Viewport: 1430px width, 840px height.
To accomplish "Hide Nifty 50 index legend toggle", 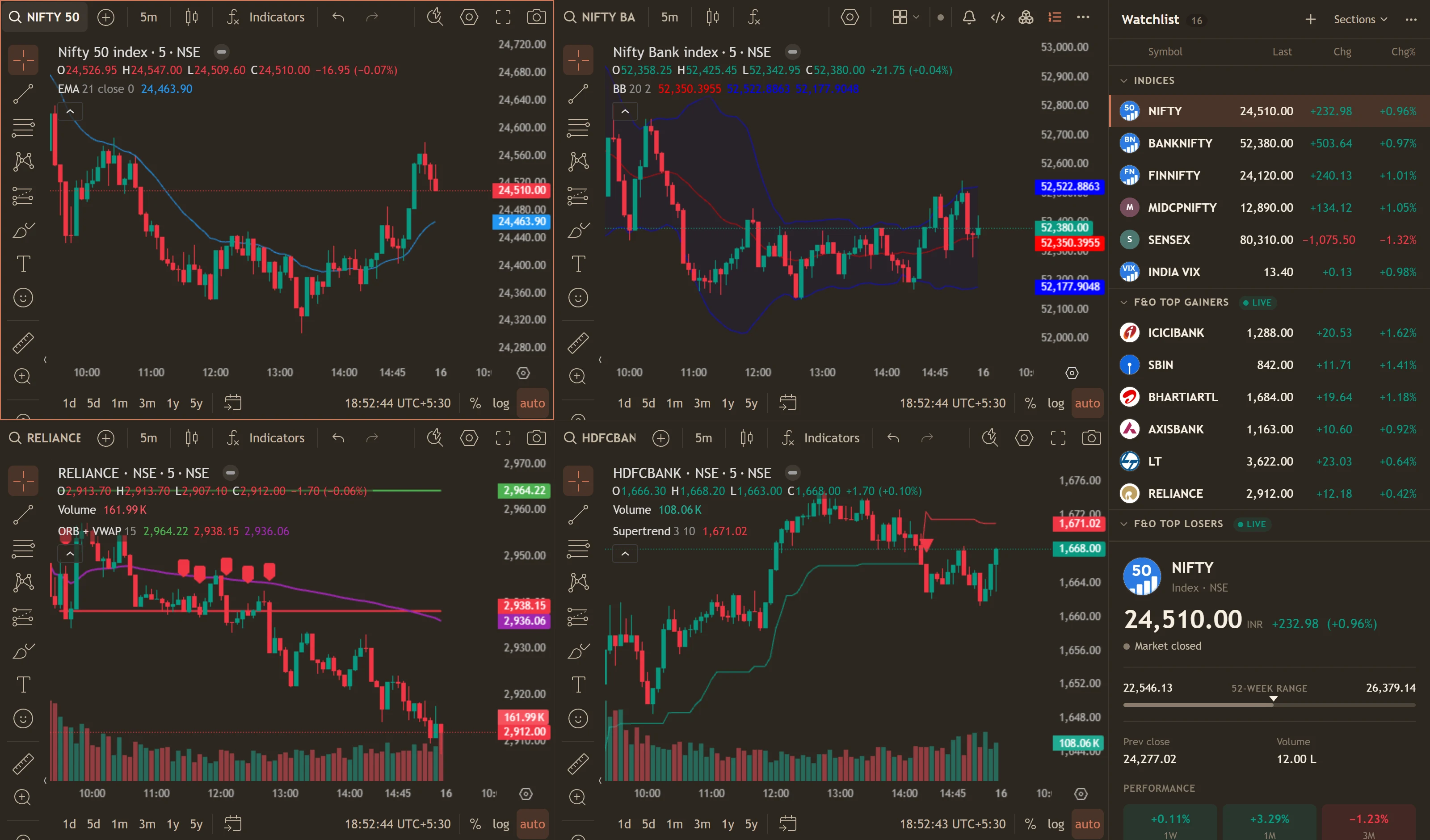I will tap(221, 52).
